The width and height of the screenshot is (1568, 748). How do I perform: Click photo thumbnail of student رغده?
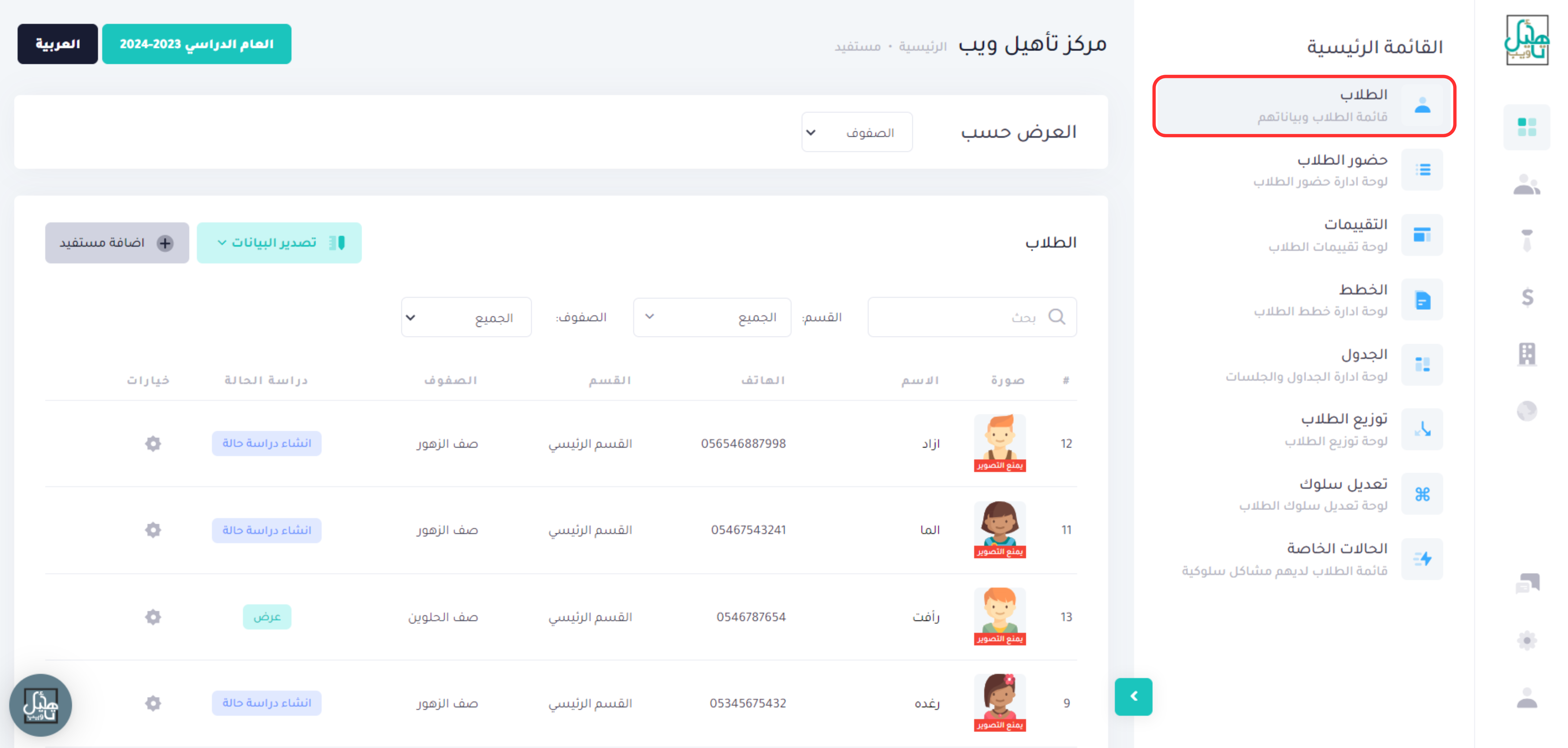[999, 702]
